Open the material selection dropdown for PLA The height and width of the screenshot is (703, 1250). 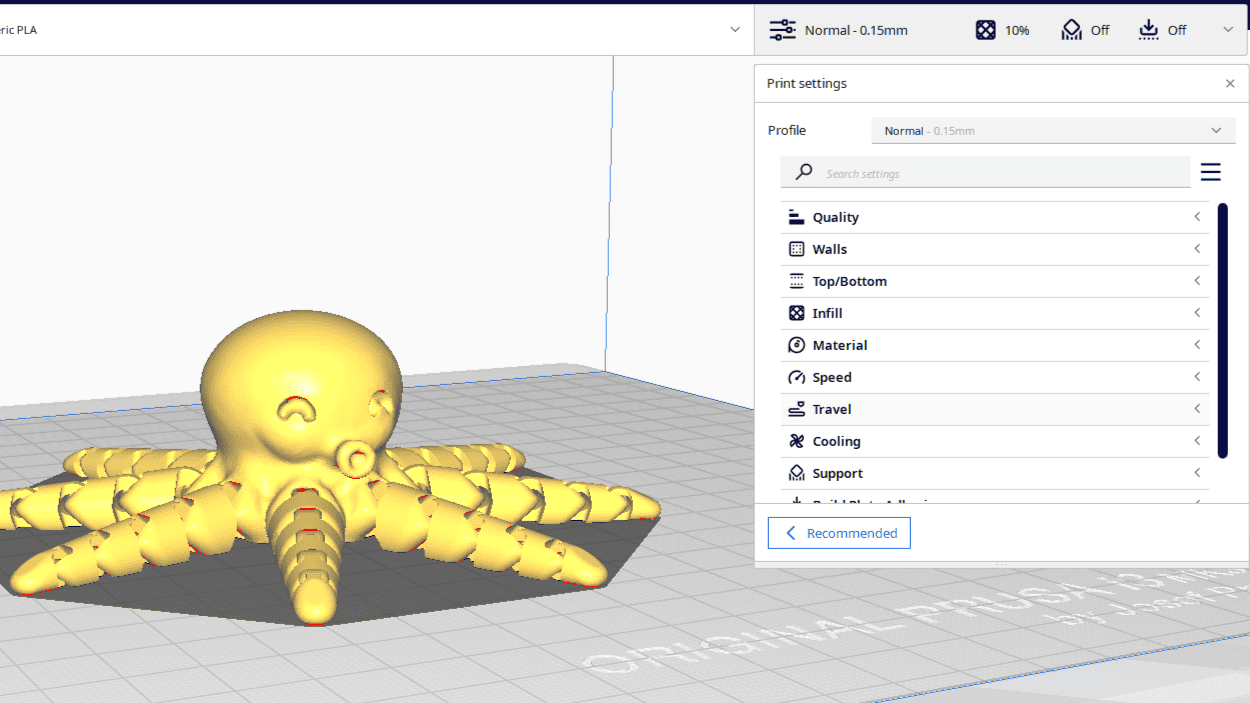(x=735, y=29)
